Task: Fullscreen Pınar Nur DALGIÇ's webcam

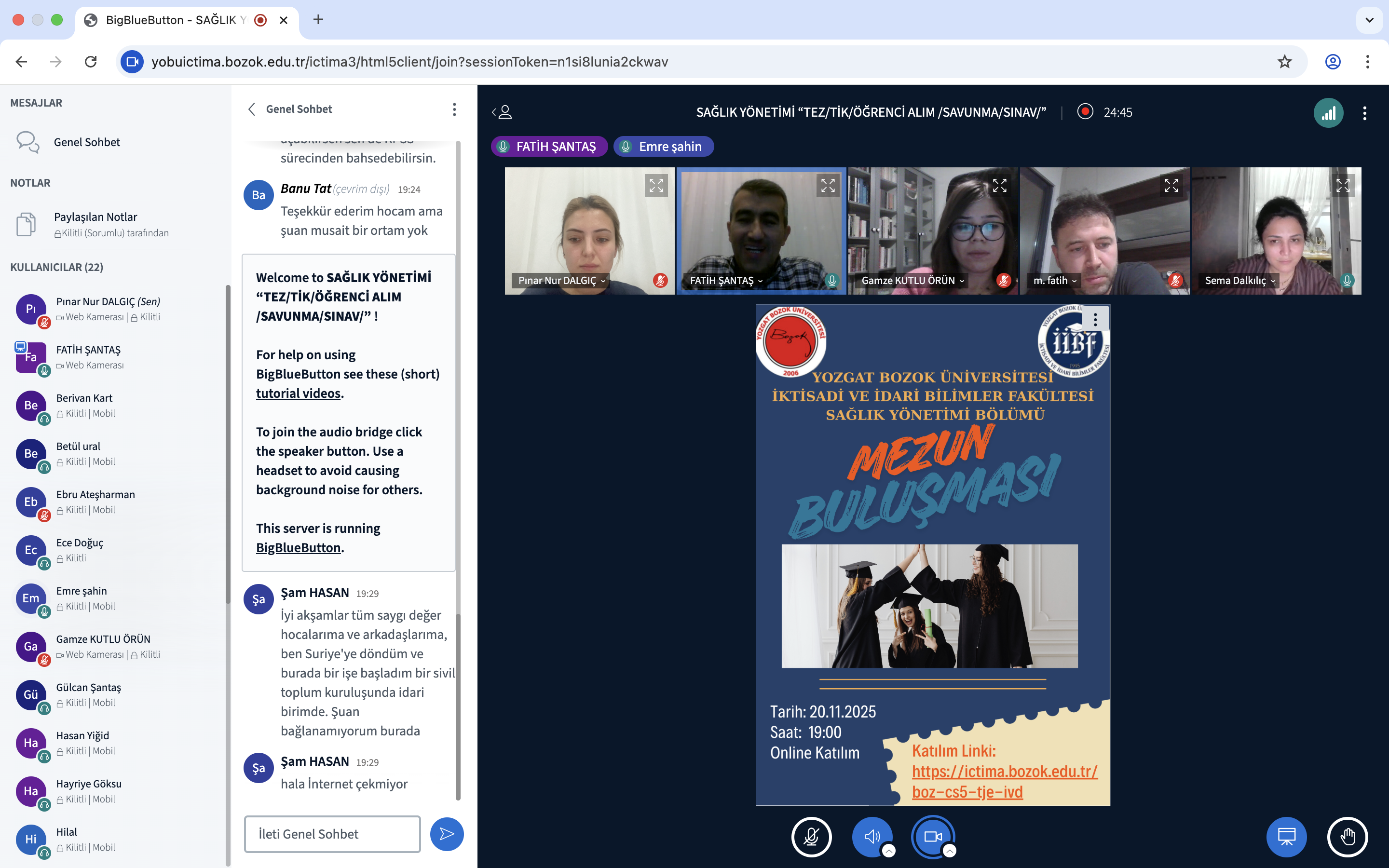Action: point(656,186)
